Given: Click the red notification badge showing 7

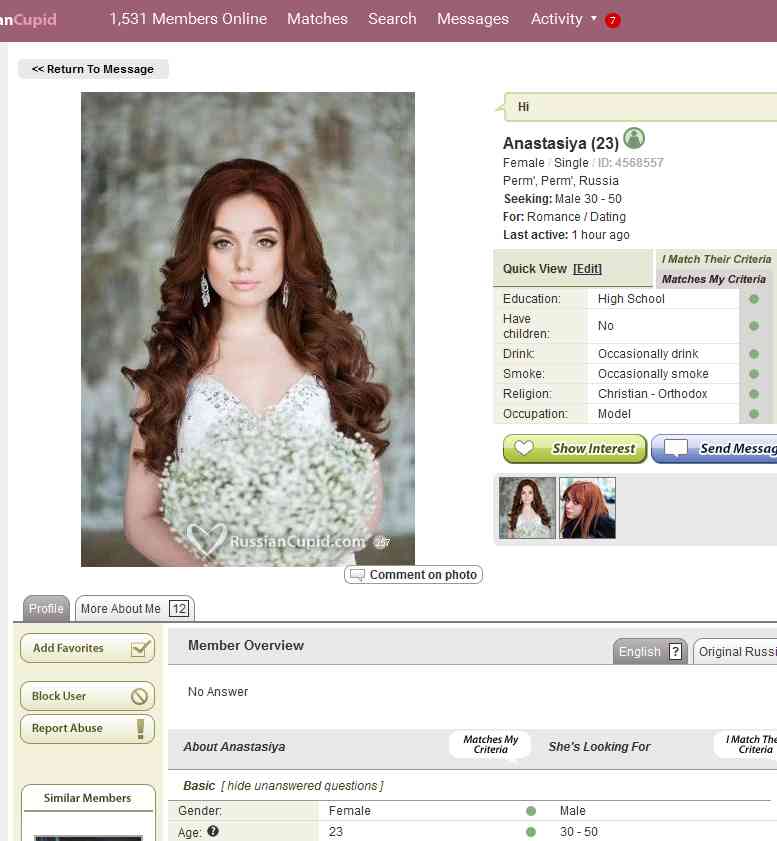Looking at the screenshot, I should (x=612, y=20).
